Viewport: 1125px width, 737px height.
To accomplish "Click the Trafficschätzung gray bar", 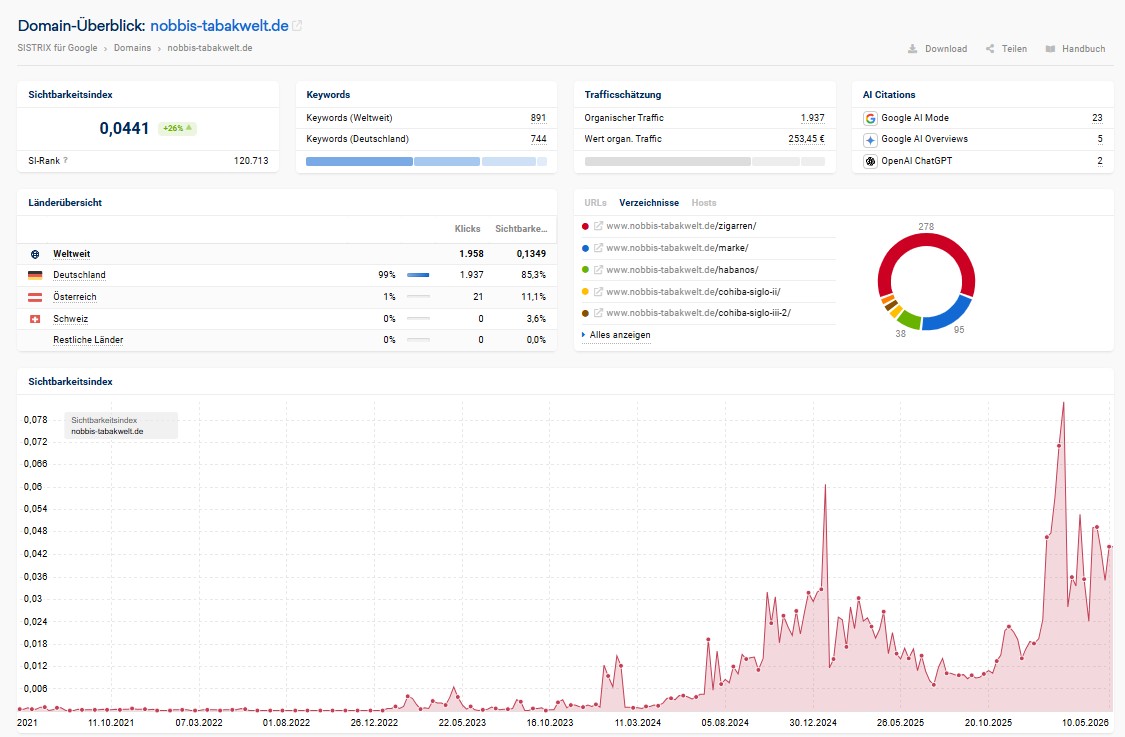I will coord(705,161).
